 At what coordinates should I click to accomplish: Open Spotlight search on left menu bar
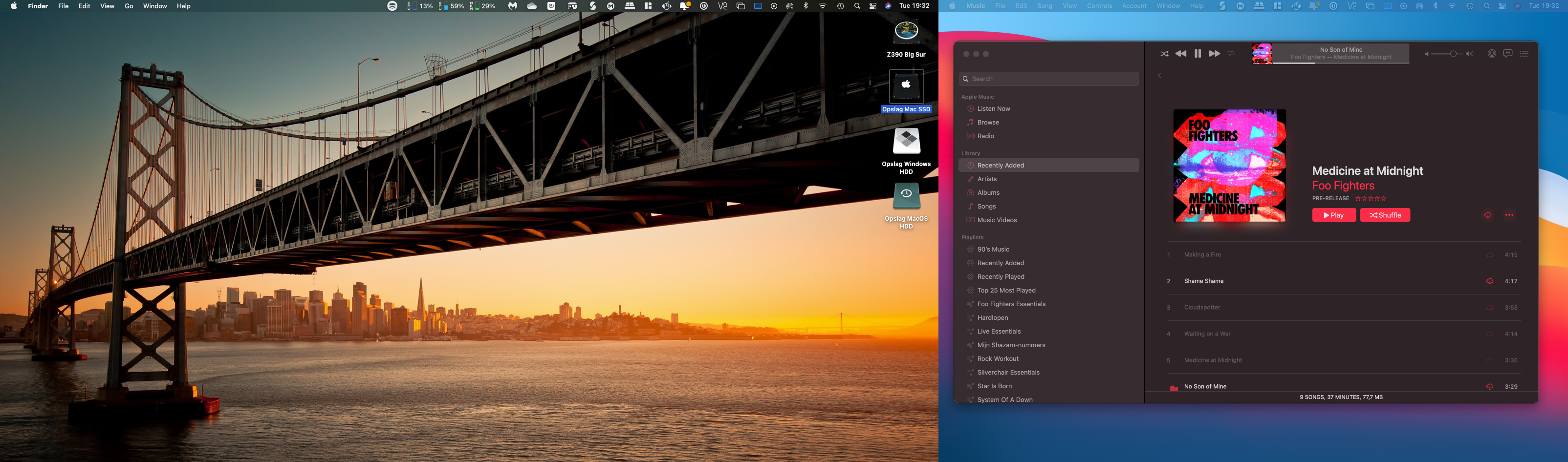[857, 6]
